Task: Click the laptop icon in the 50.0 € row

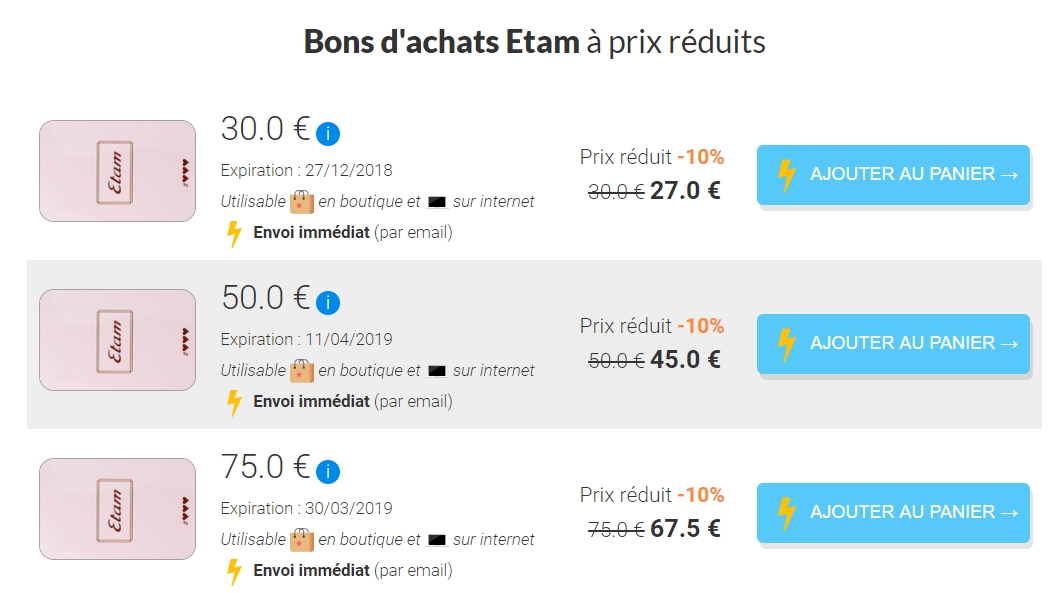Action: 437,371
